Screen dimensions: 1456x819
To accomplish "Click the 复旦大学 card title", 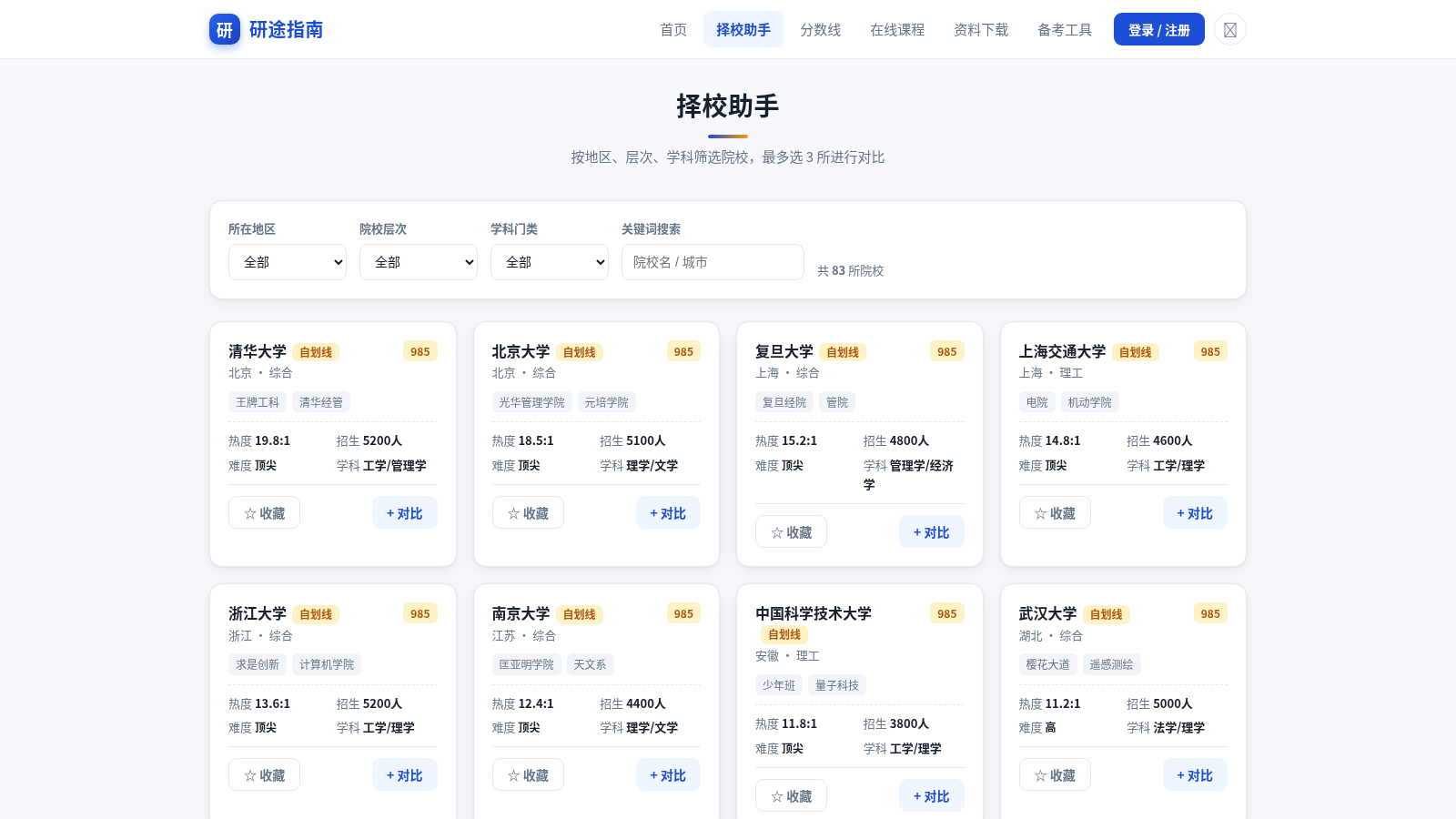I will tap(784, 351).
